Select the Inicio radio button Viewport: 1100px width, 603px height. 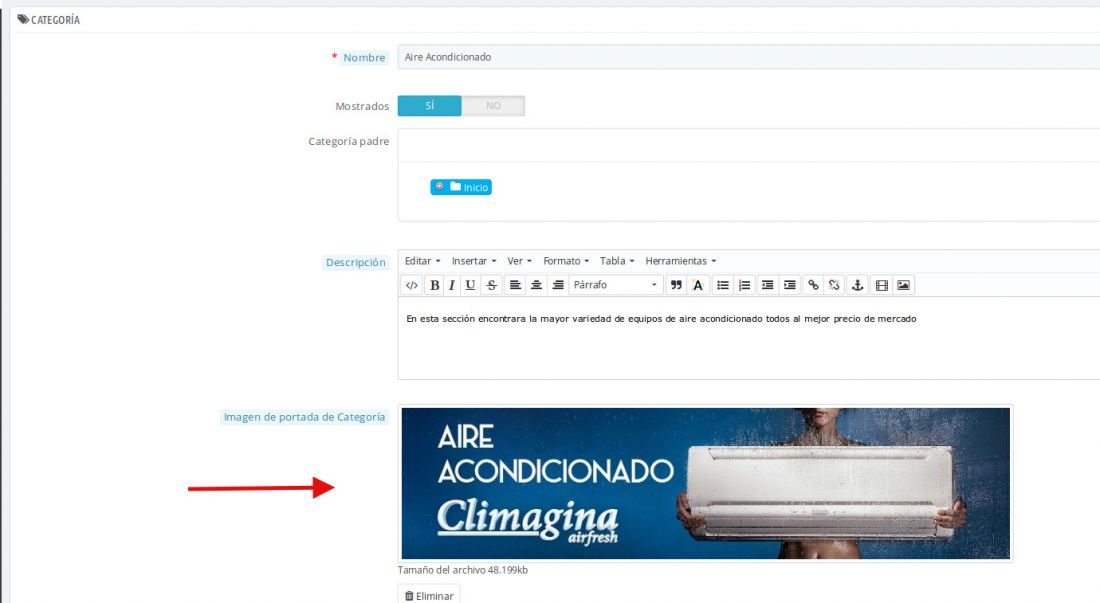click(439, 187)
